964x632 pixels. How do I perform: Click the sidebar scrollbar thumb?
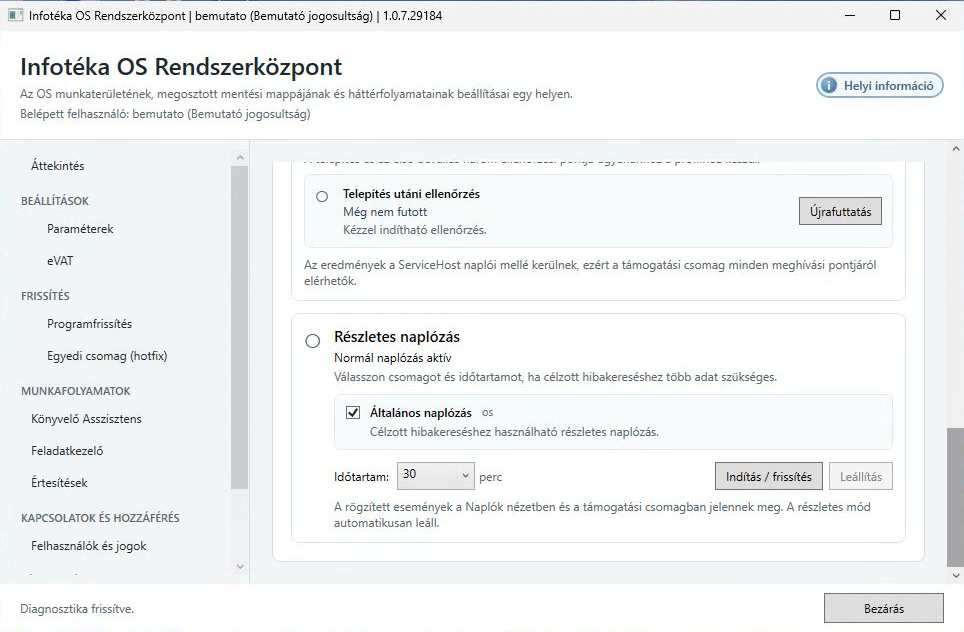(x=240, y=327)
